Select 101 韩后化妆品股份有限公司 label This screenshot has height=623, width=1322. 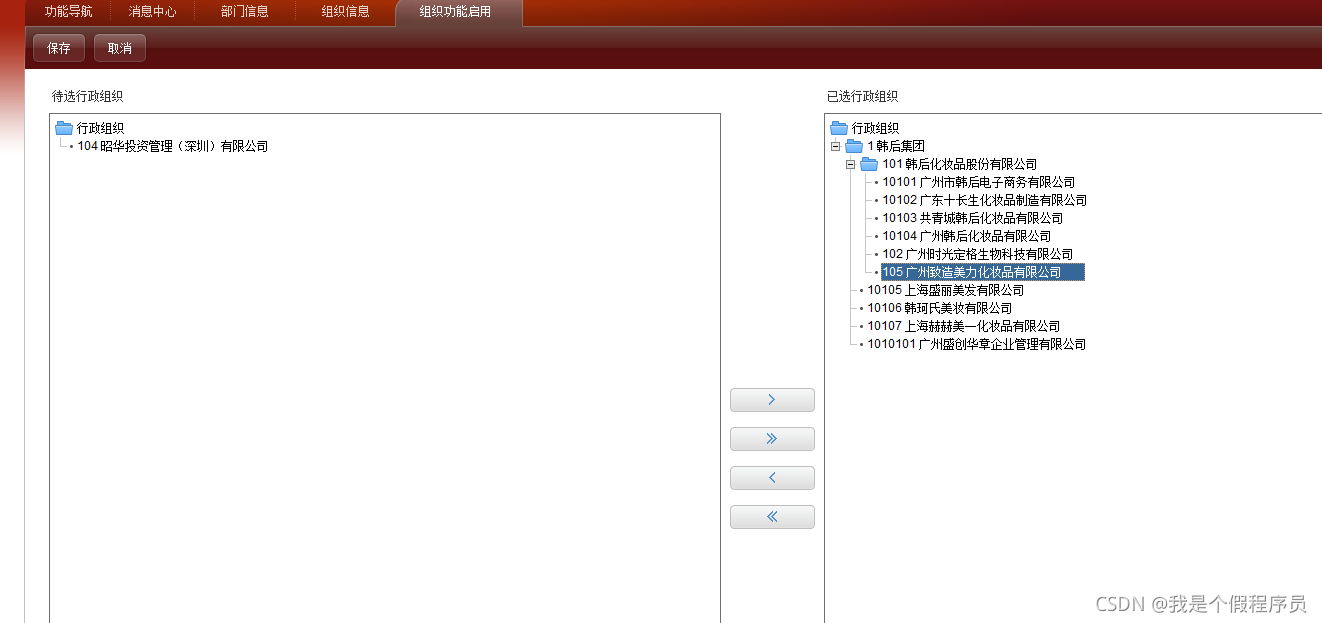960,164
